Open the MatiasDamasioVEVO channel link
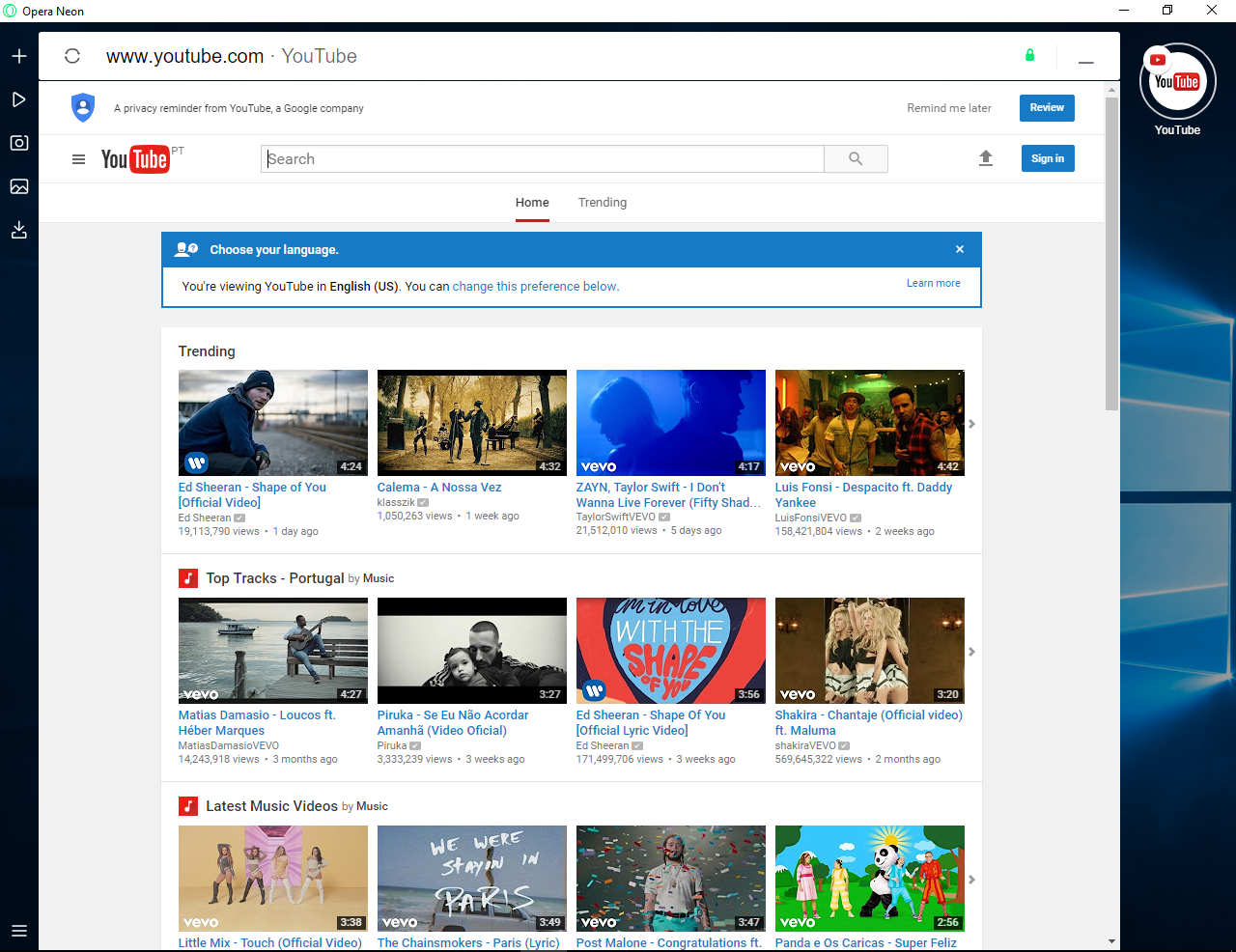Image resolution: width=1236 pixels, height=952 pixels. (229, 745)
